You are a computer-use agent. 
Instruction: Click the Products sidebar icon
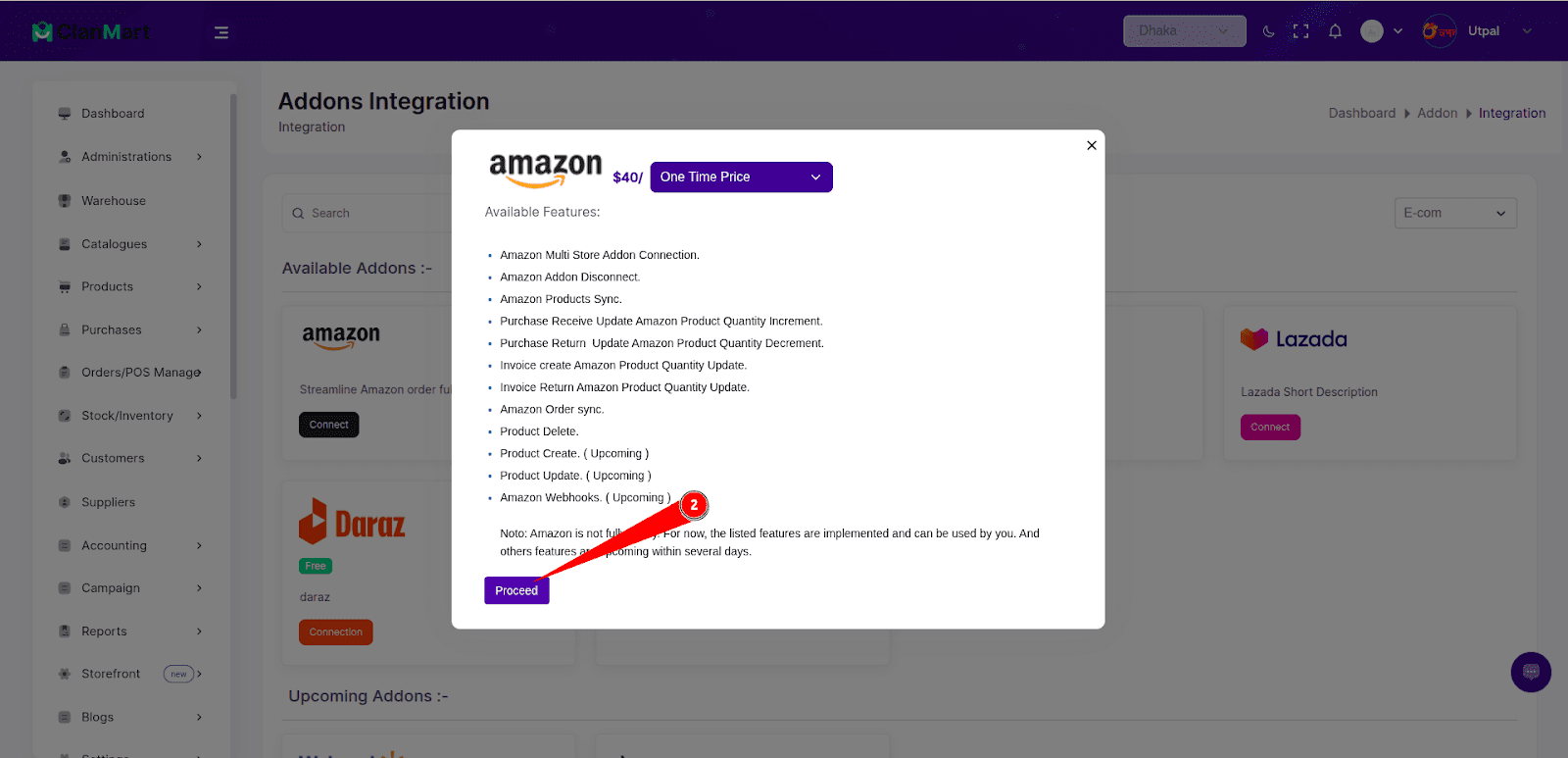tap(65, 287)
